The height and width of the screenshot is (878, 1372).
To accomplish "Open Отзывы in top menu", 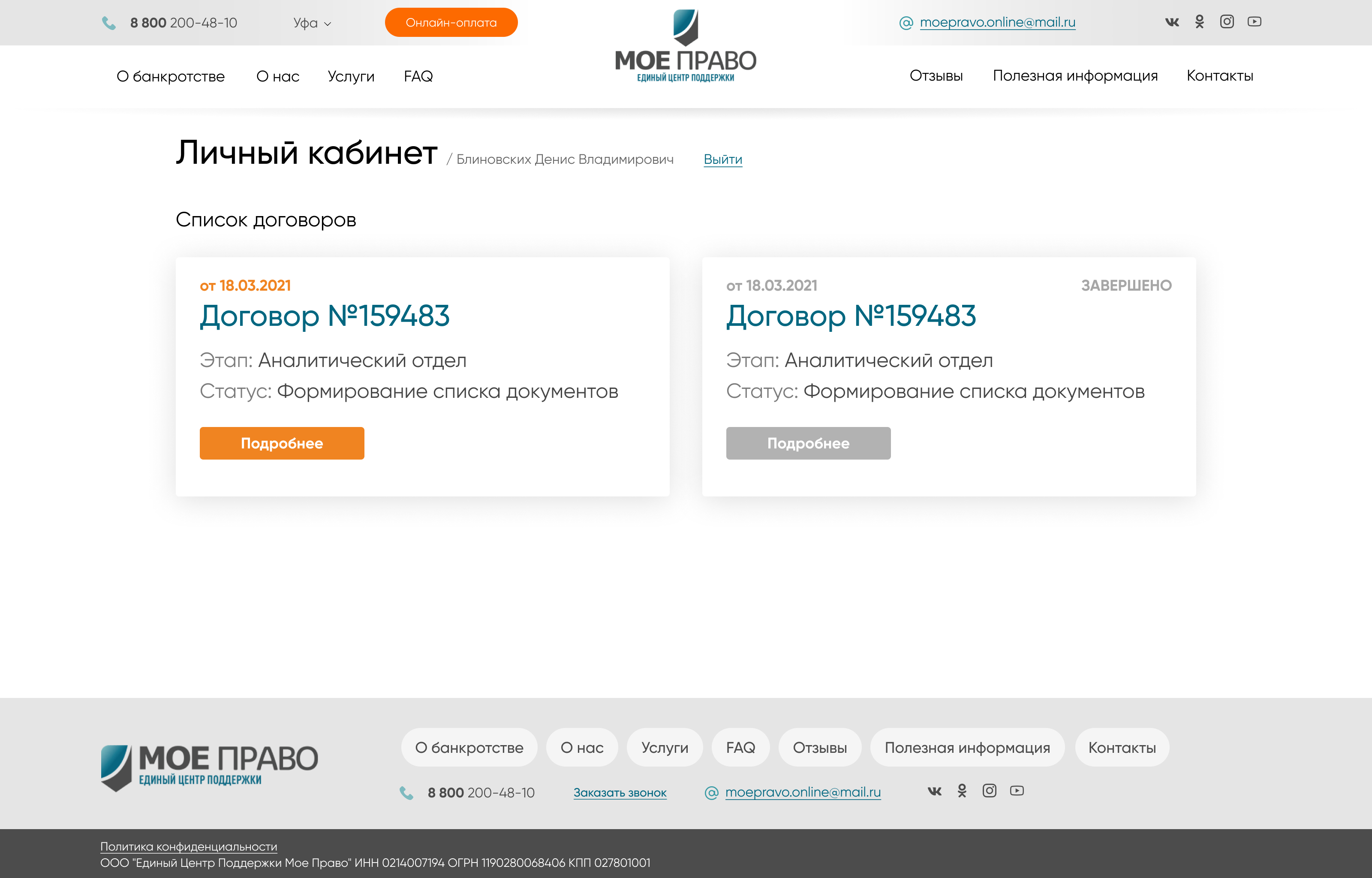I will point(936,76).
